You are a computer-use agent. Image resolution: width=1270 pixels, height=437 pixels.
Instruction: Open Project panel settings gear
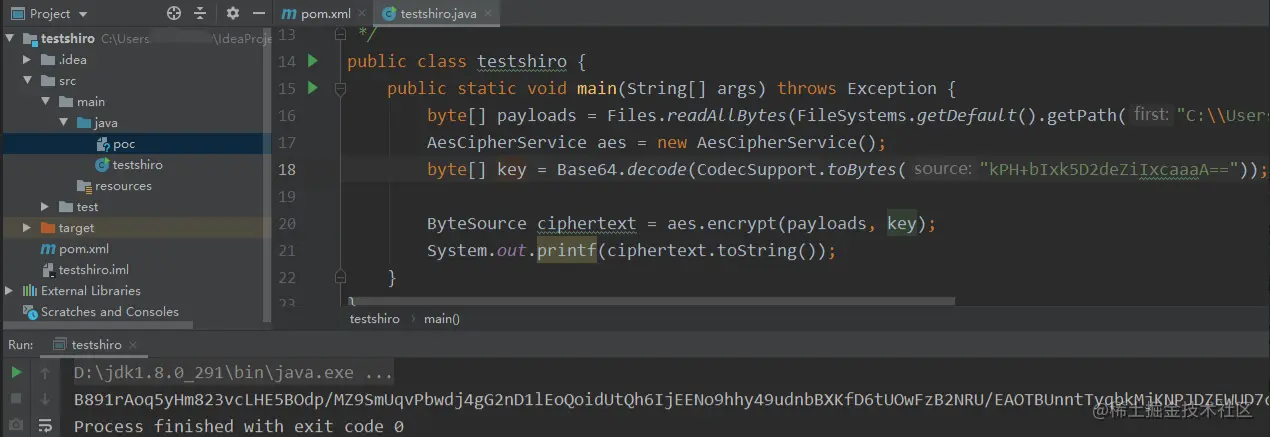click(233, 14)
